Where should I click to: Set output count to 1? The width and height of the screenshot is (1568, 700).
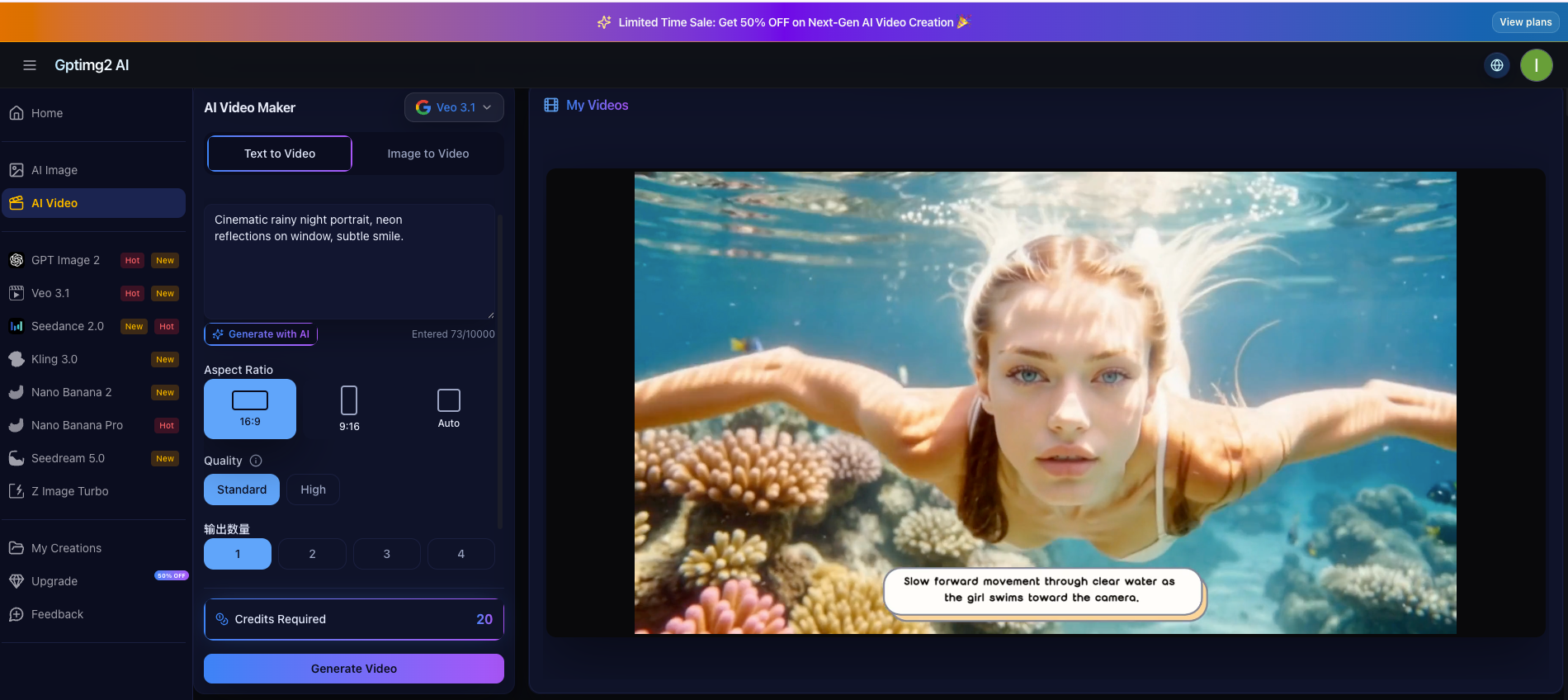coord(238,554)
